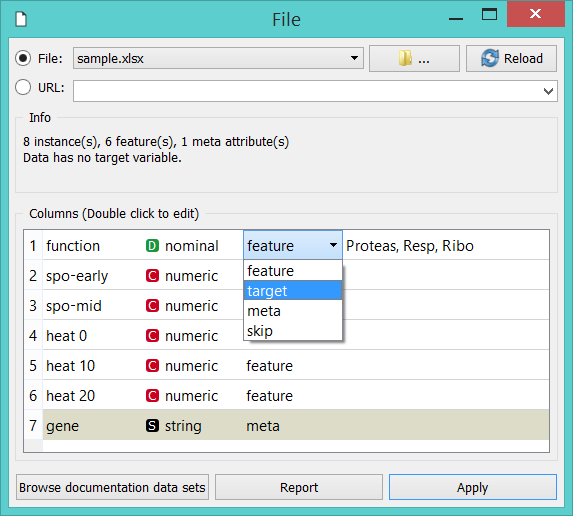
Task: Click the File window document icon
Action: point(21,19)
